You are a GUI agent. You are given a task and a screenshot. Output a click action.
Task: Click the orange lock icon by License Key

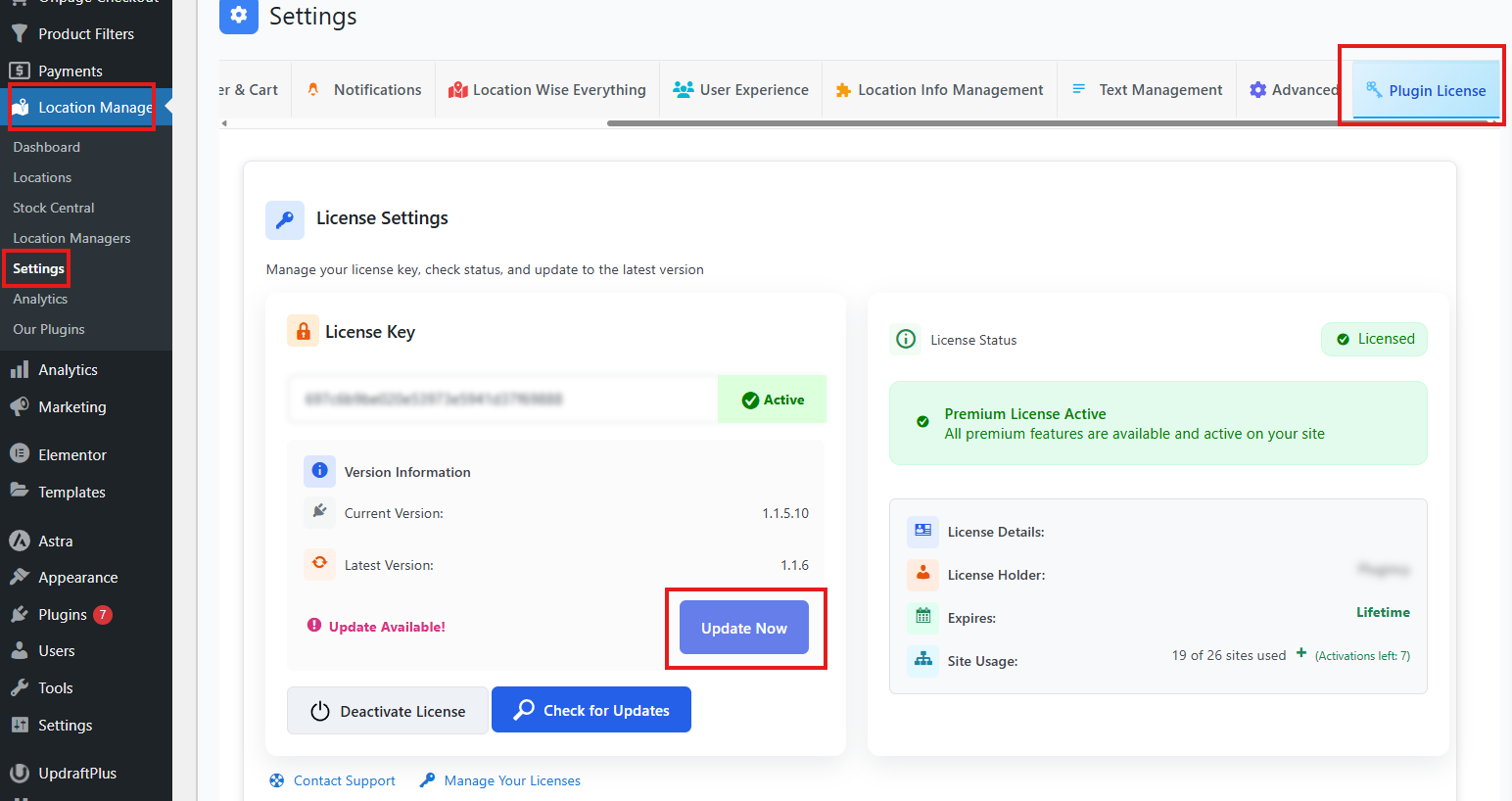click(x=303, y=331)
